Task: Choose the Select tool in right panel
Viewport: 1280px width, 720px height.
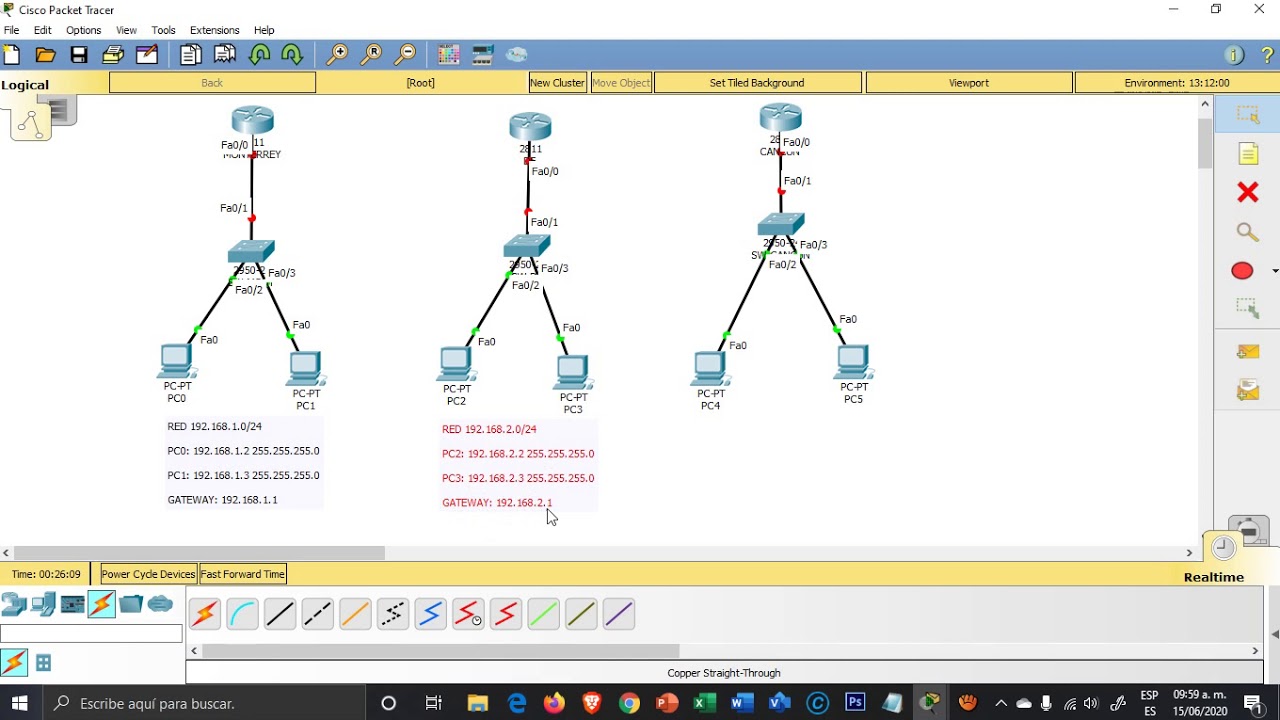Action: (1247, 116)
